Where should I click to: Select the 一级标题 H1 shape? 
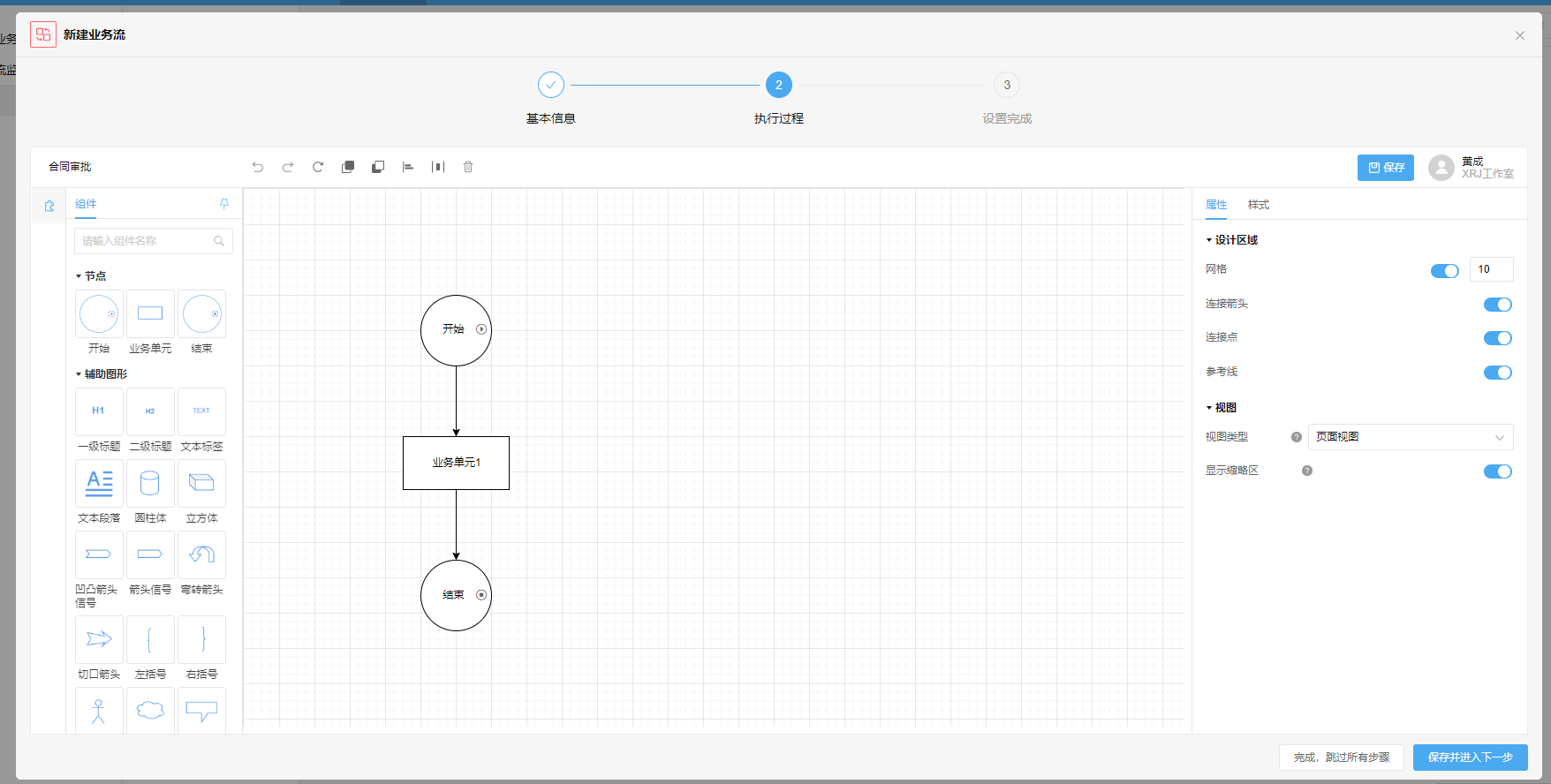[x=99, y=411]
